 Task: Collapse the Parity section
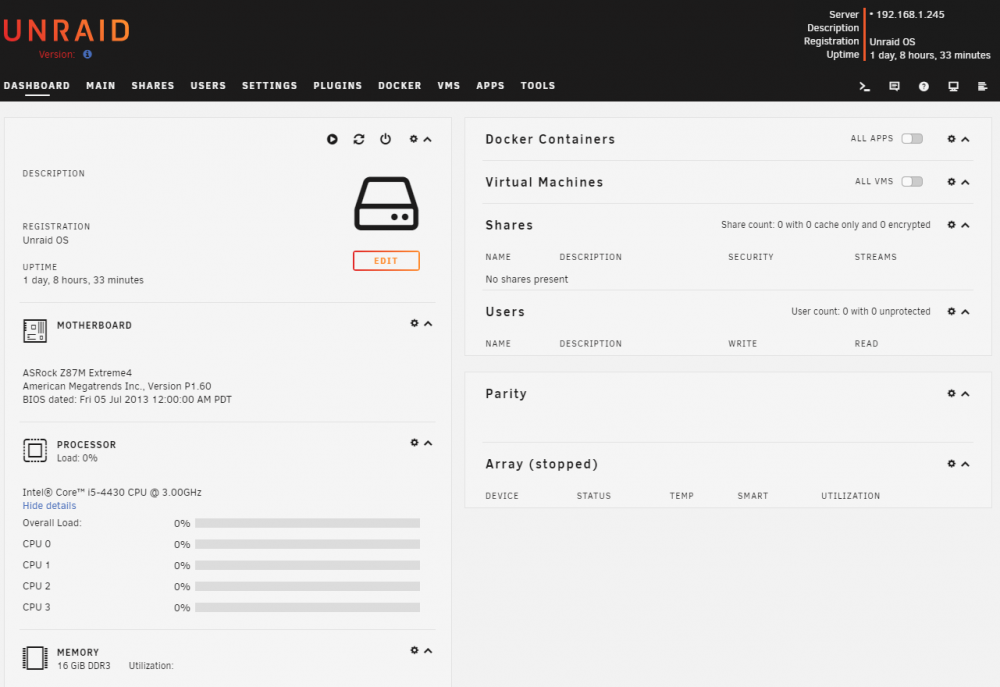966,394
